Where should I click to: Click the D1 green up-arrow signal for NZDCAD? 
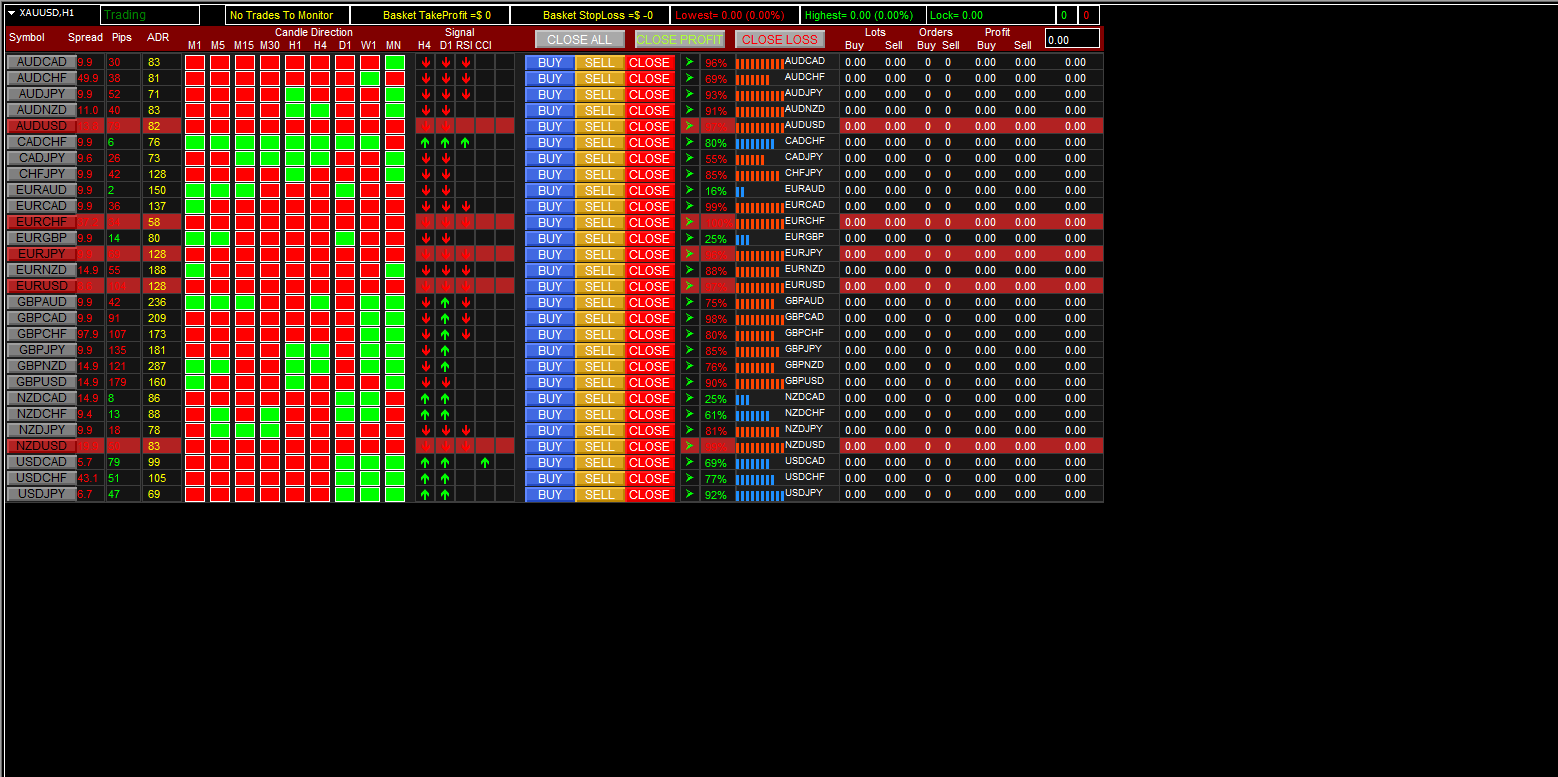tap(445, 398)
